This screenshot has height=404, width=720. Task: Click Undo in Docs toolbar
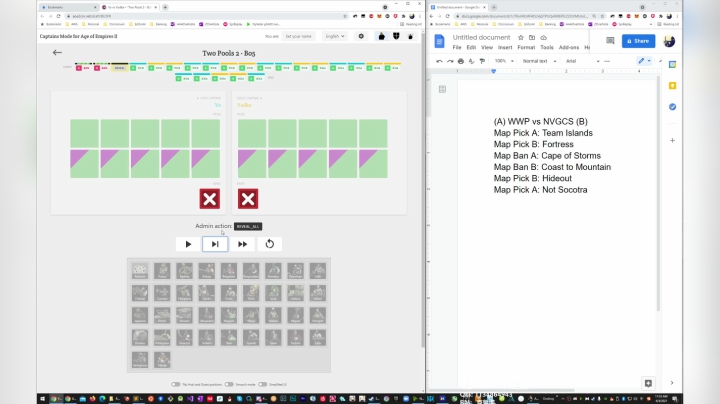[x=439, y=61]
